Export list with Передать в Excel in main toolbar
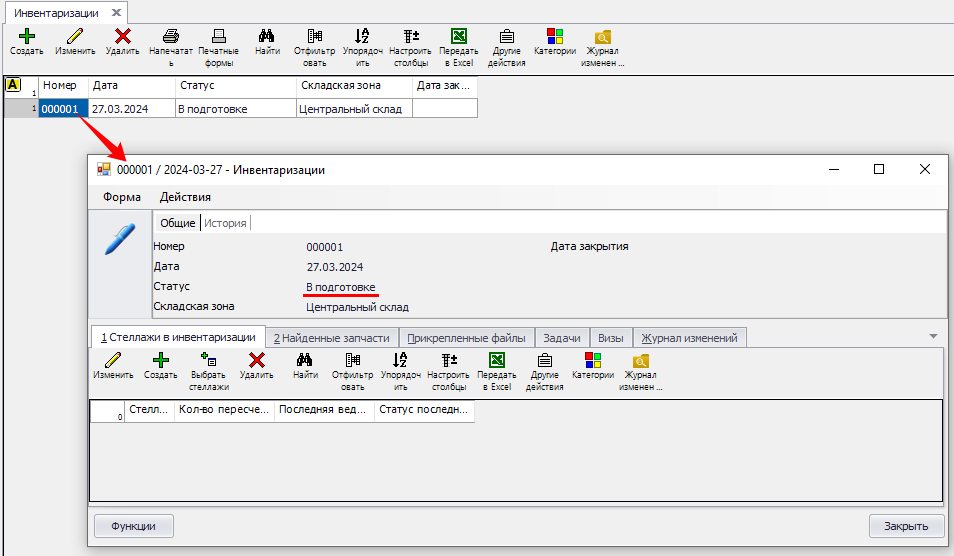The height and width of the screenshot is (556, 954). pos(459,36)
